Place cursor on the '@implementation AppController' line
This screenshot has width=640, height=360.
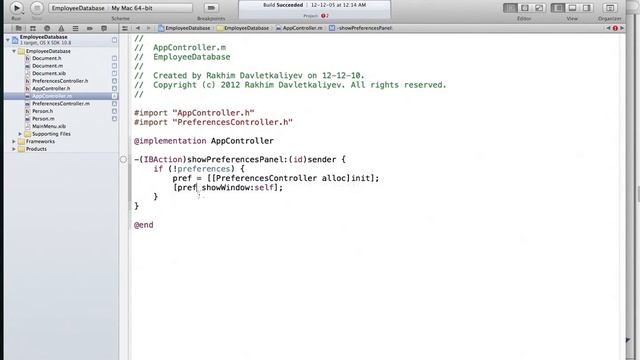click(x=204, y=141)
